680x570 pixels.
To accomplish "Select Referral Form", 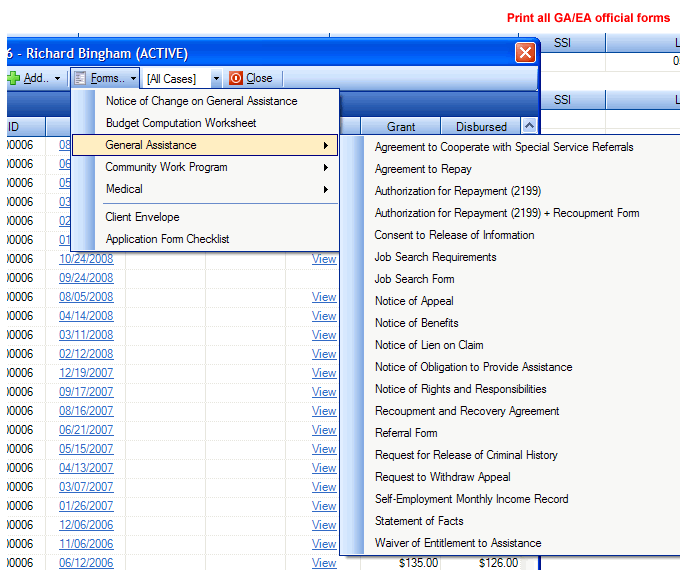I will coord(406,433).
